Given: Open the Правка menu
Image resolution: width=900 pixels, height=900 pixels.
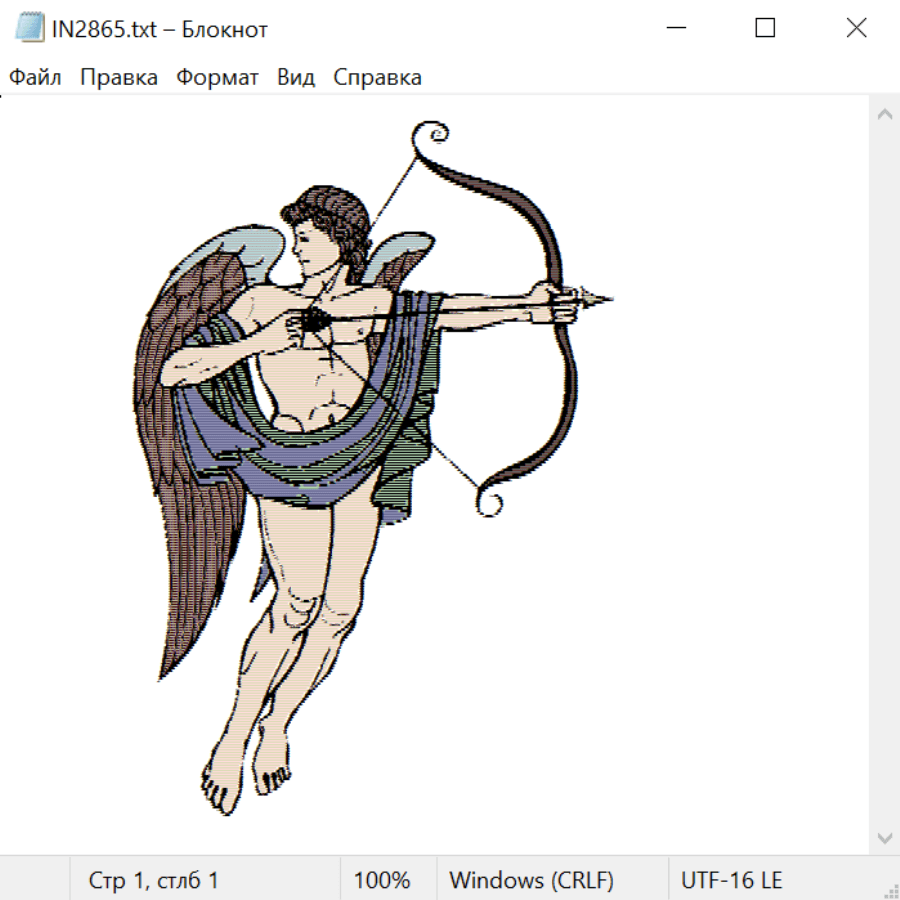Looking at the screenshot, I should 119,78.
